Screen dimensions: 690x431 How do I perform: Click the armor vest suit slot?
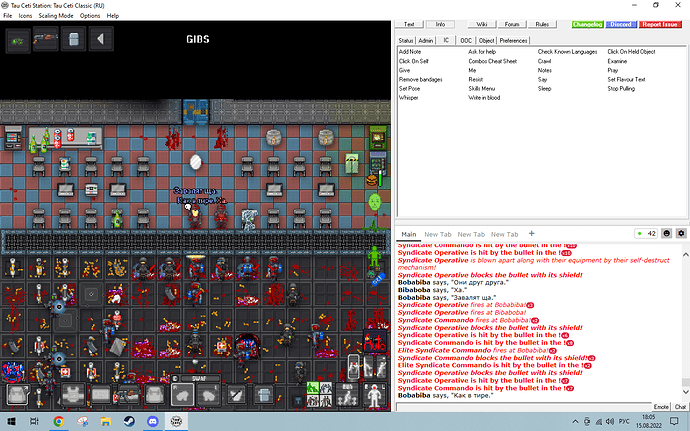(73, 394)
